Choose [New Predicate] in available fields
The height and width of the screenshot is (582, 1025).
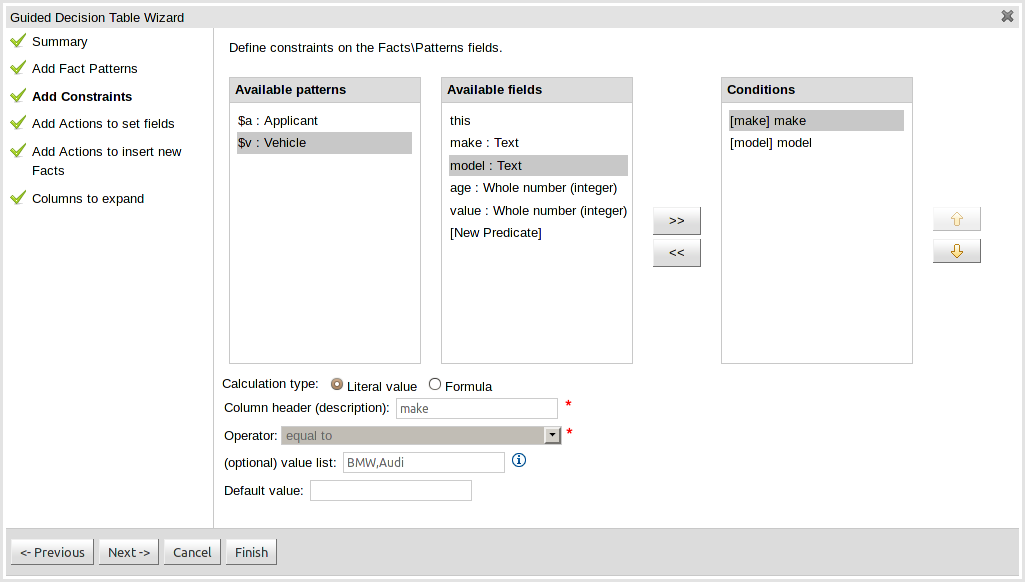pyautogui.click(x=495, y=233)
